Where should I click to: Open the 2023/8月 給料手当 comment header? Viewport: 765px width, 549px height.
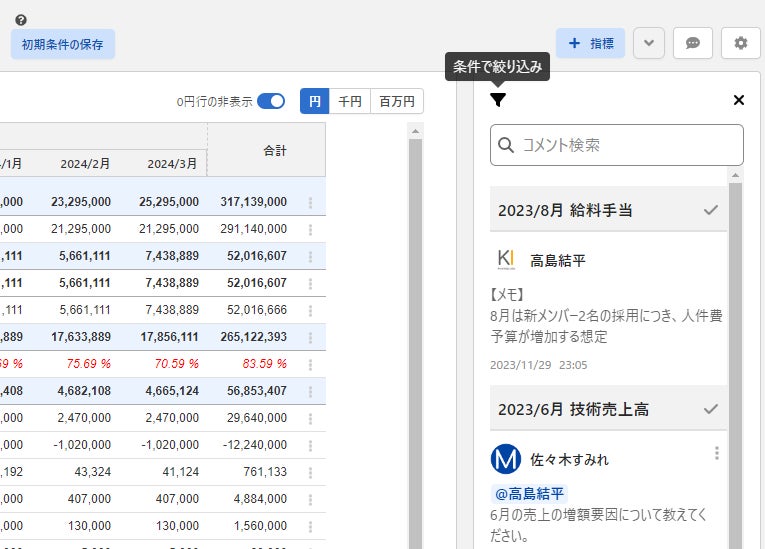(x=608, y=210)
